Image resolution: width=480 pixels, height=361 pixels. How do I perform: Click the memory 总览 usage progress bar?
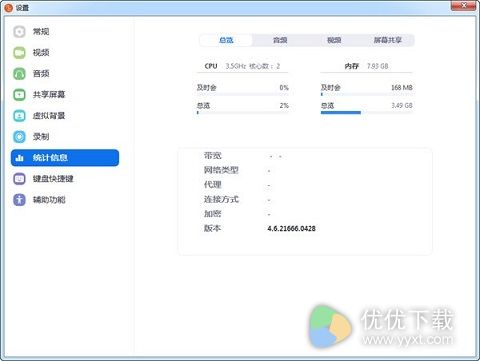pos(366,113)
